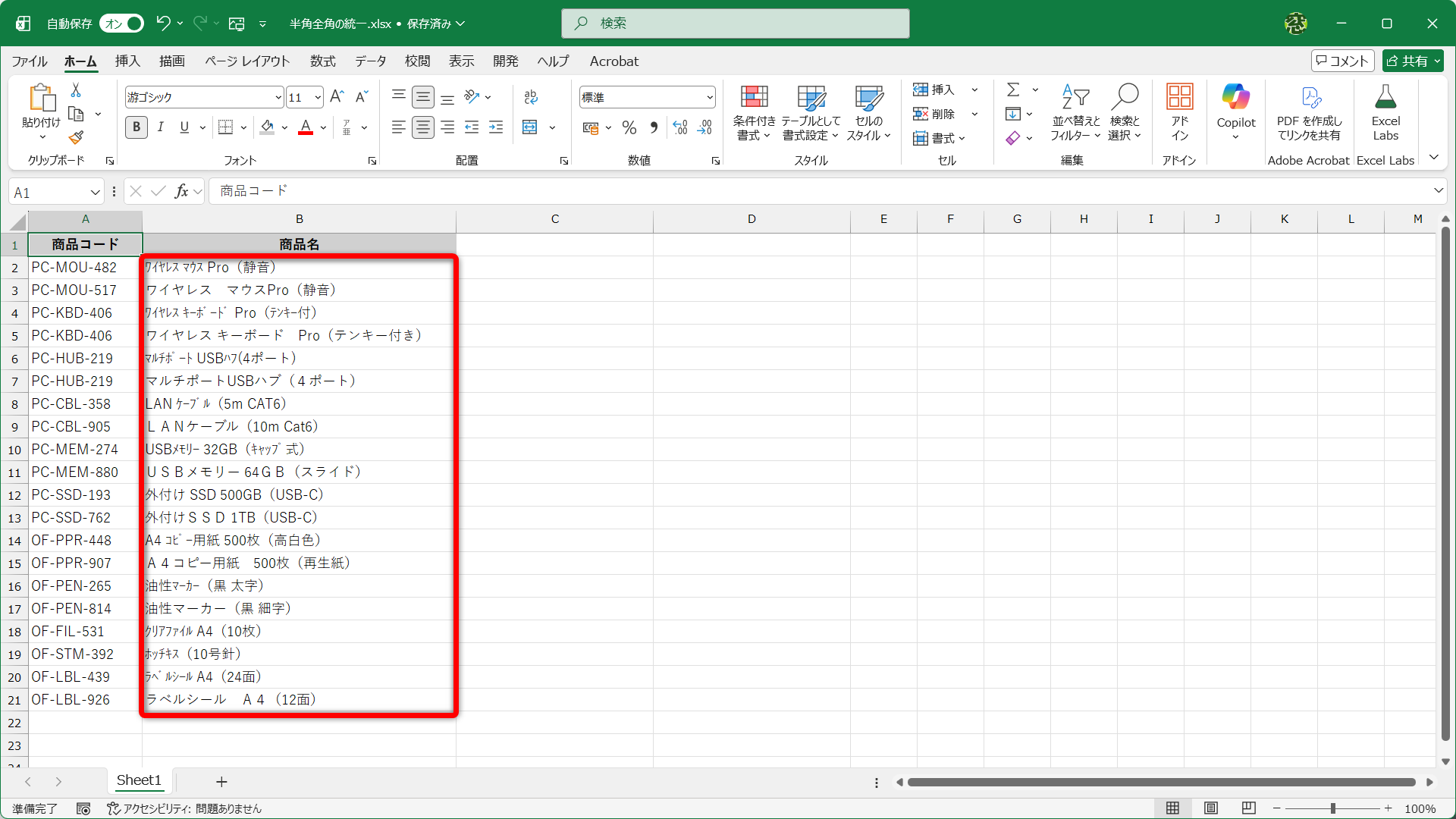Open the font name dropdown

point(278,97)
